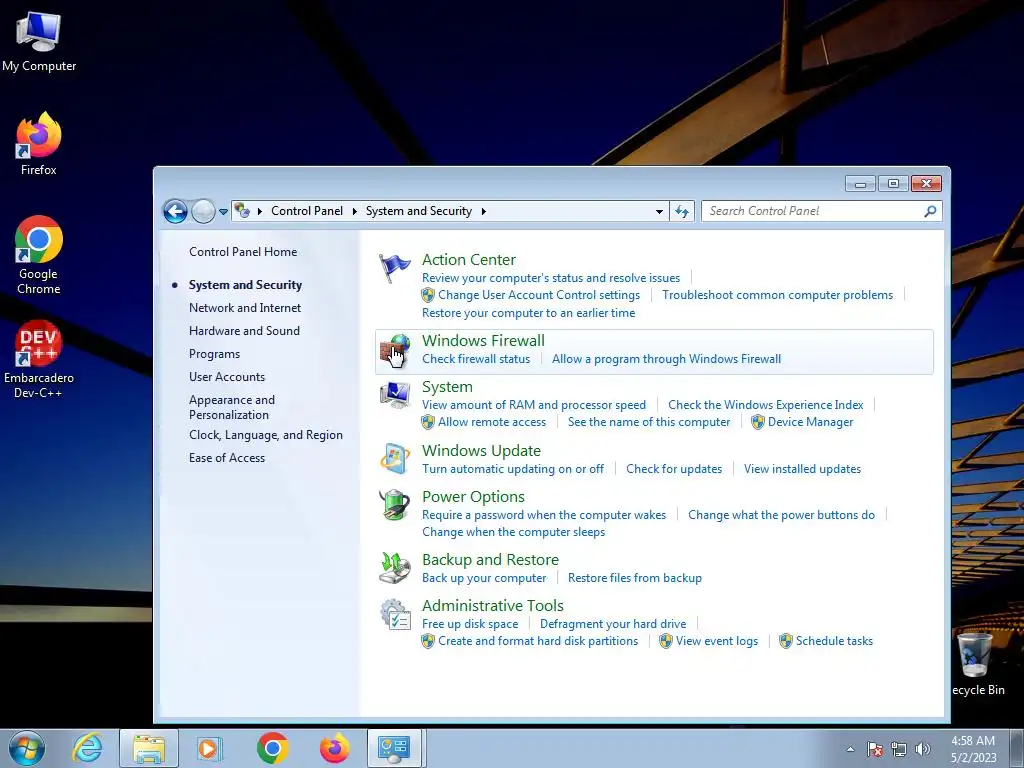Launch Firefox from the taskbar
The image size is (1024, 768).
334,748
